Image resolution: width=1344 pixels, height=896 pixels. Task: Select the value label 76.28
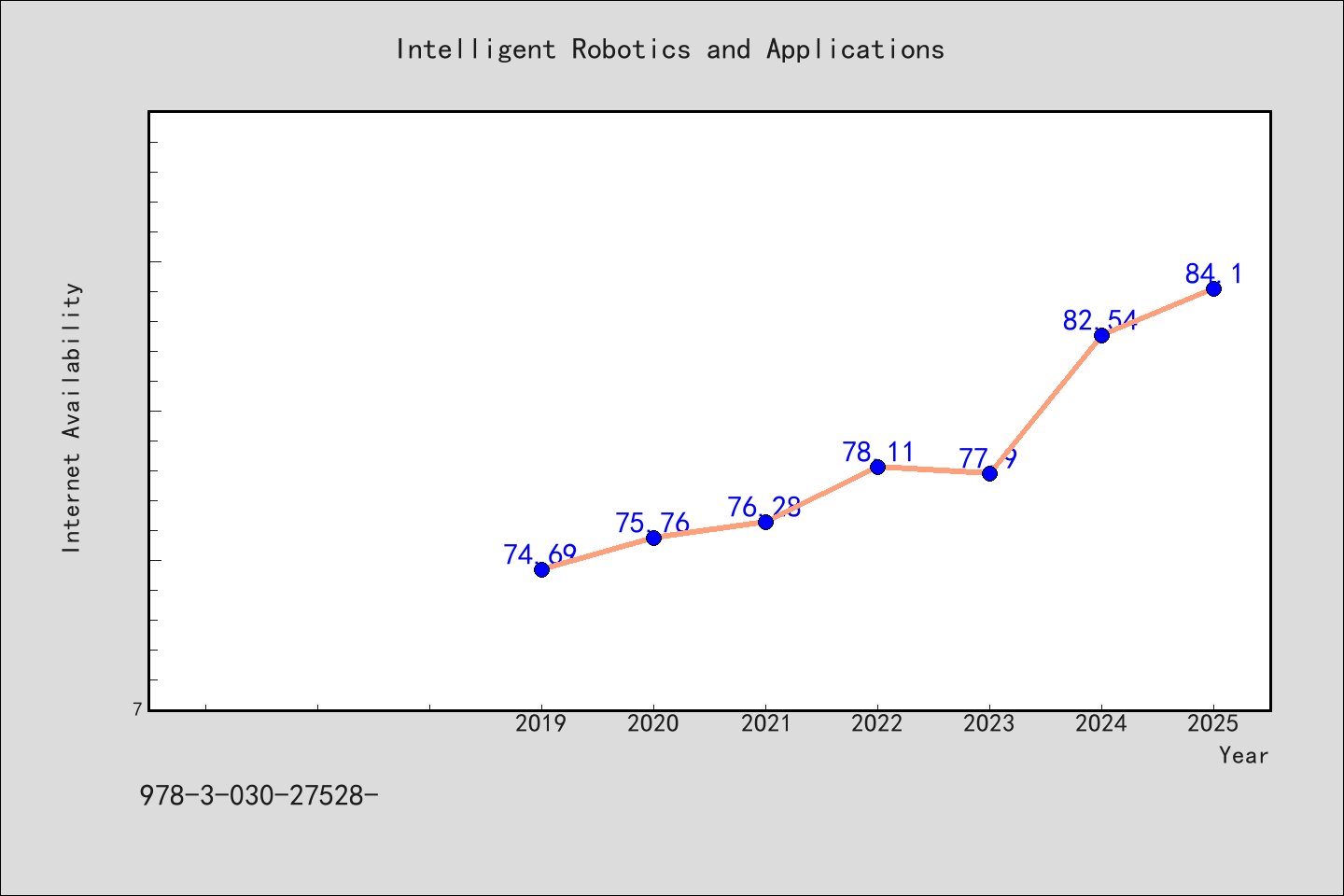(x=764, y=507)
